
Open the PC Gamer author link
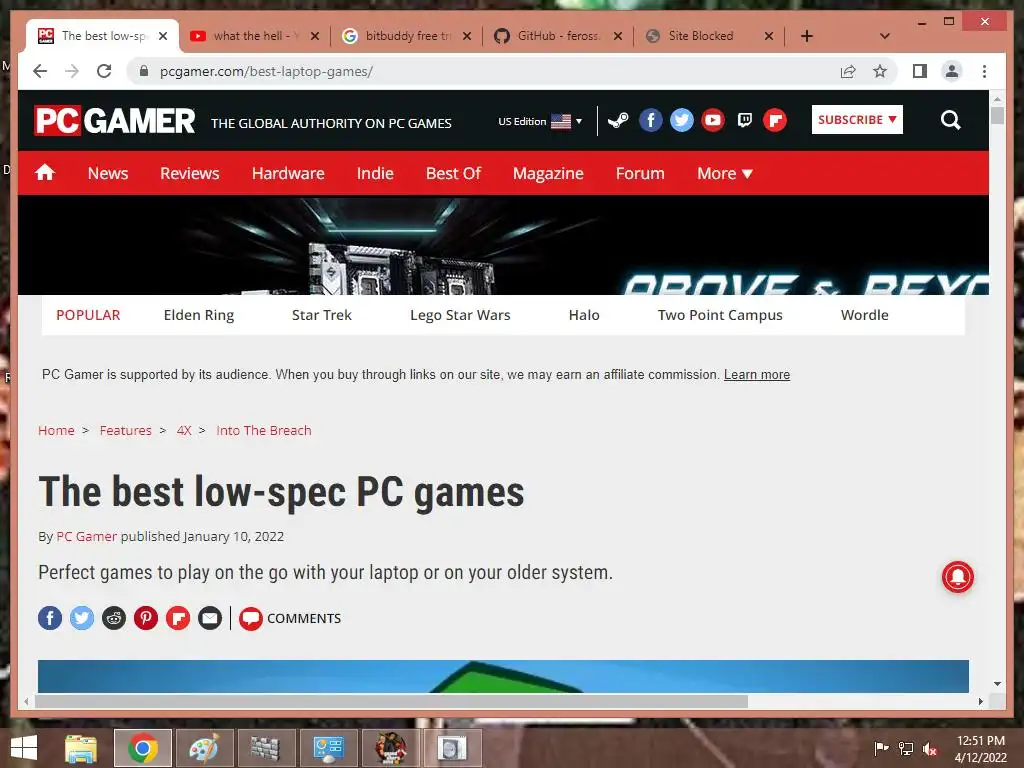point(86,536)
